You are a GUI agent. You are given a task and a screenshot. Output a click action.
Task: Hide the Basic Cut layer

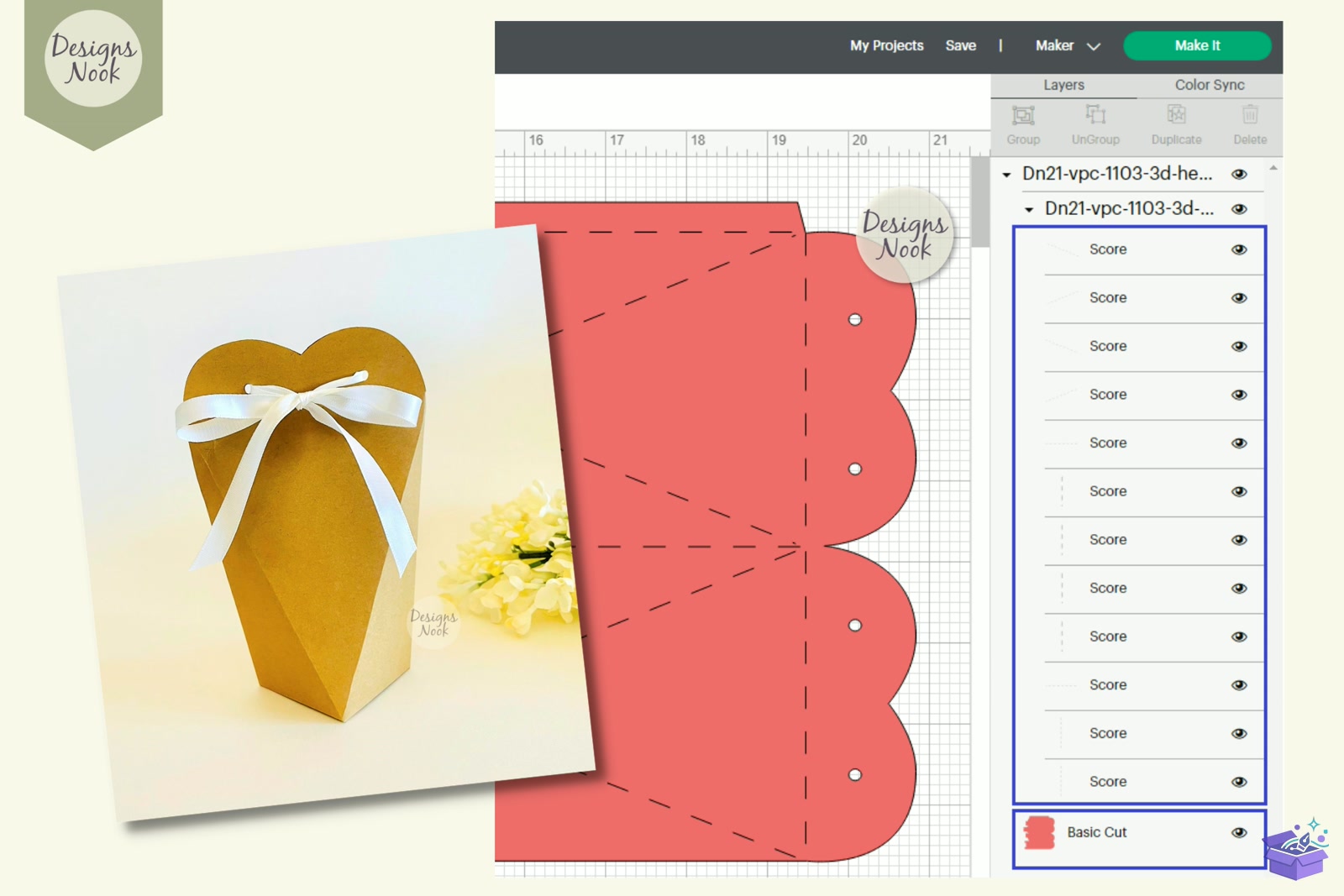[x=1239, y=832]
